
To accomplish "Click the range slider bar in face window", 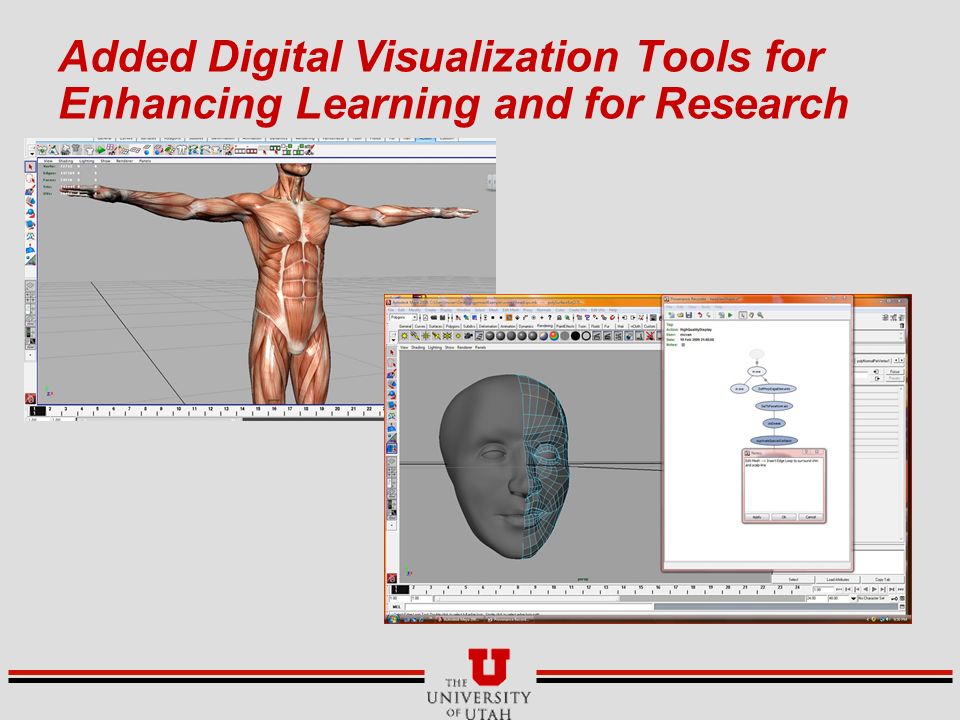I will [x=527, y=598].
